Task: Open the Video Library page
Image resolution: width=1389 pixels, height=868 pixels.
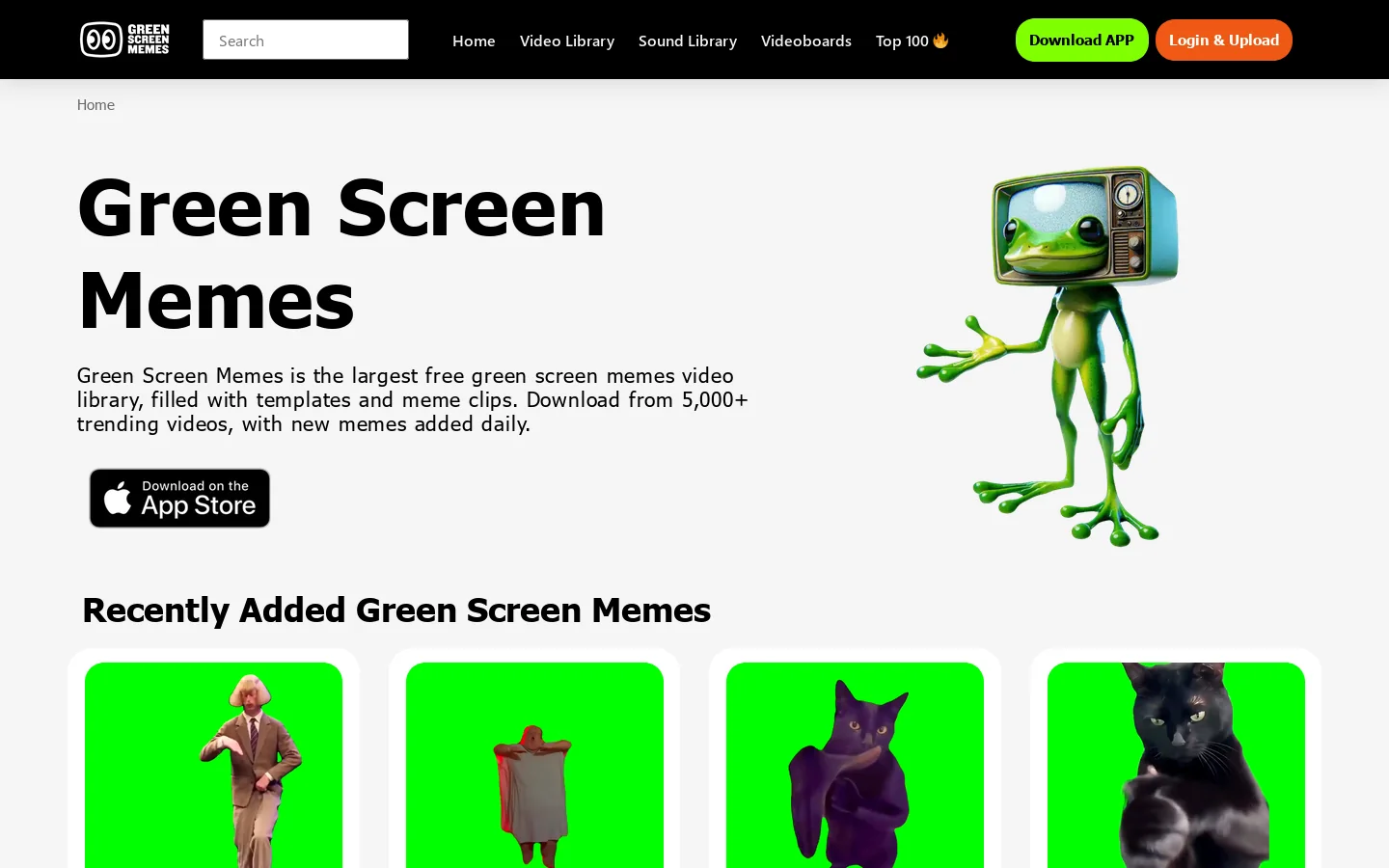Action: [x=567, y=41]
